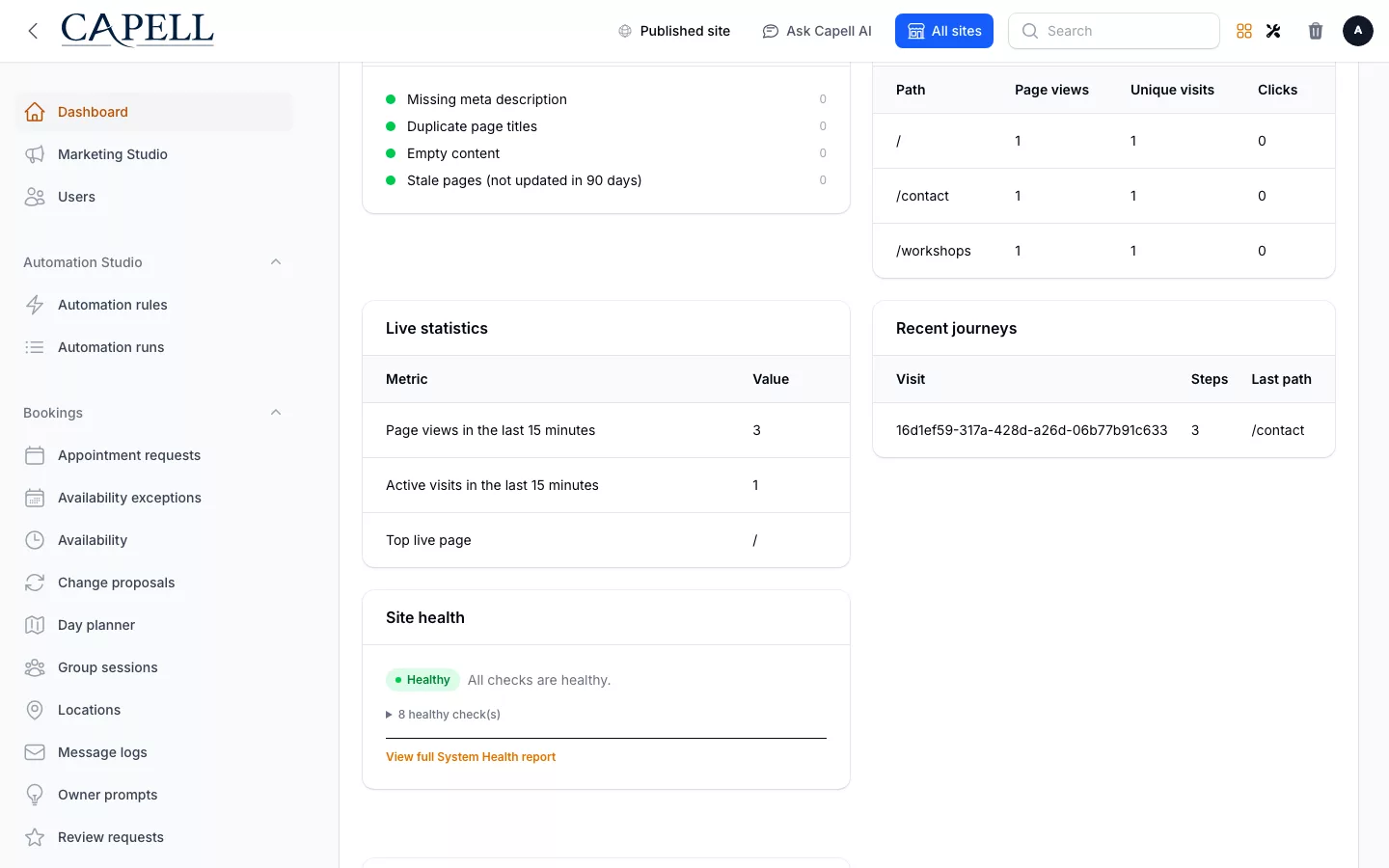The width and height of the screenshot is (1389, 868).
Task: Click Missing meta description item
Action: [487, 99]
